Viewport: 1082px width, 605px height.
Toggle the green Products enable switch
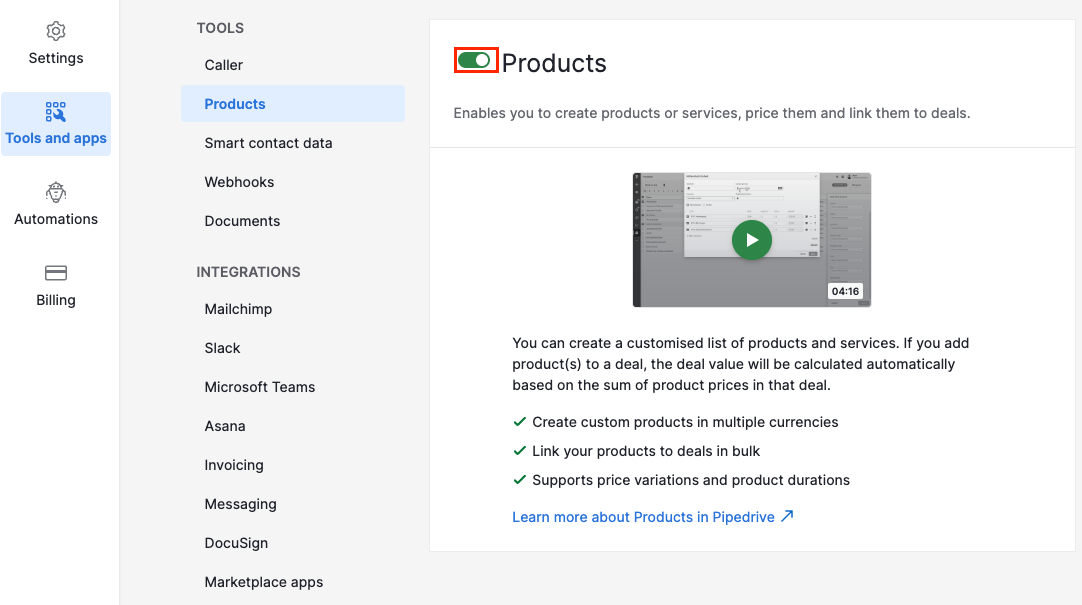475,60
